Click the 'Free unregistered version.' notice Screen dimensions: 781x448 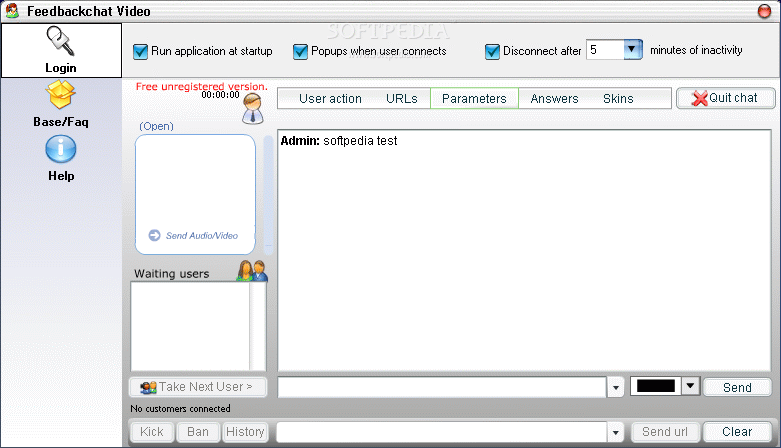[202, 87]
